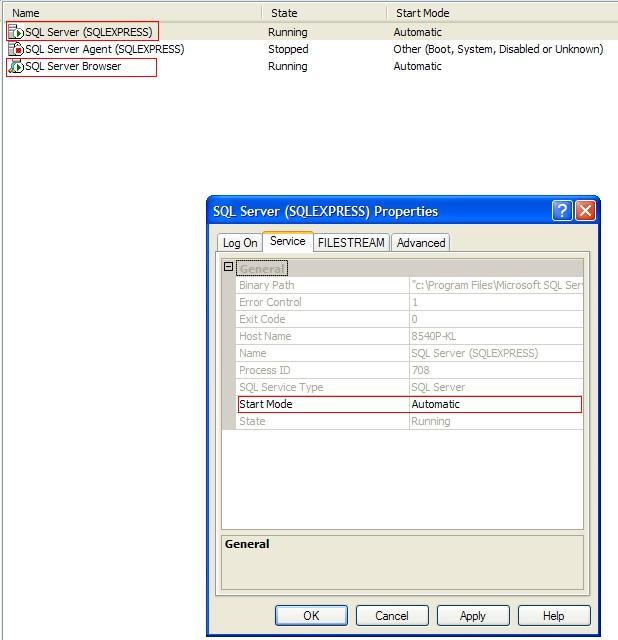This screenshot has width=618, height=640.
Task: Select the SQL Server (SQLEXPRESS) row name
Action: [89, 32]
